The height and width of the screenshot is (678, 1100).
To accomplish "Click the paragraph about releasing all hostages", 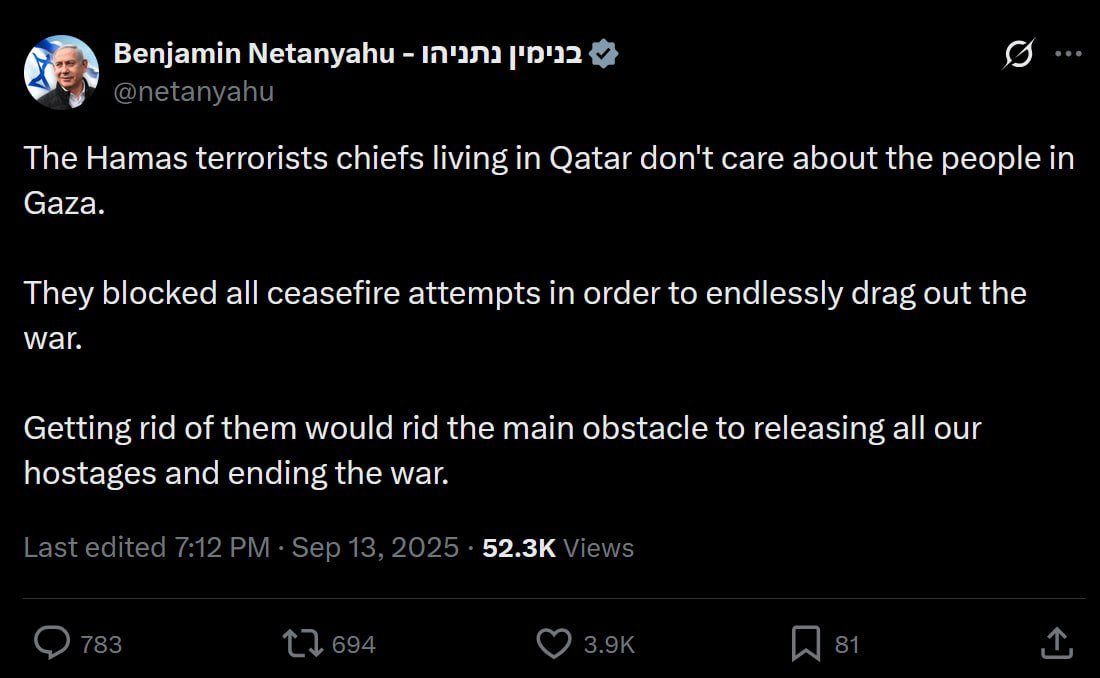I will point(502,449).
